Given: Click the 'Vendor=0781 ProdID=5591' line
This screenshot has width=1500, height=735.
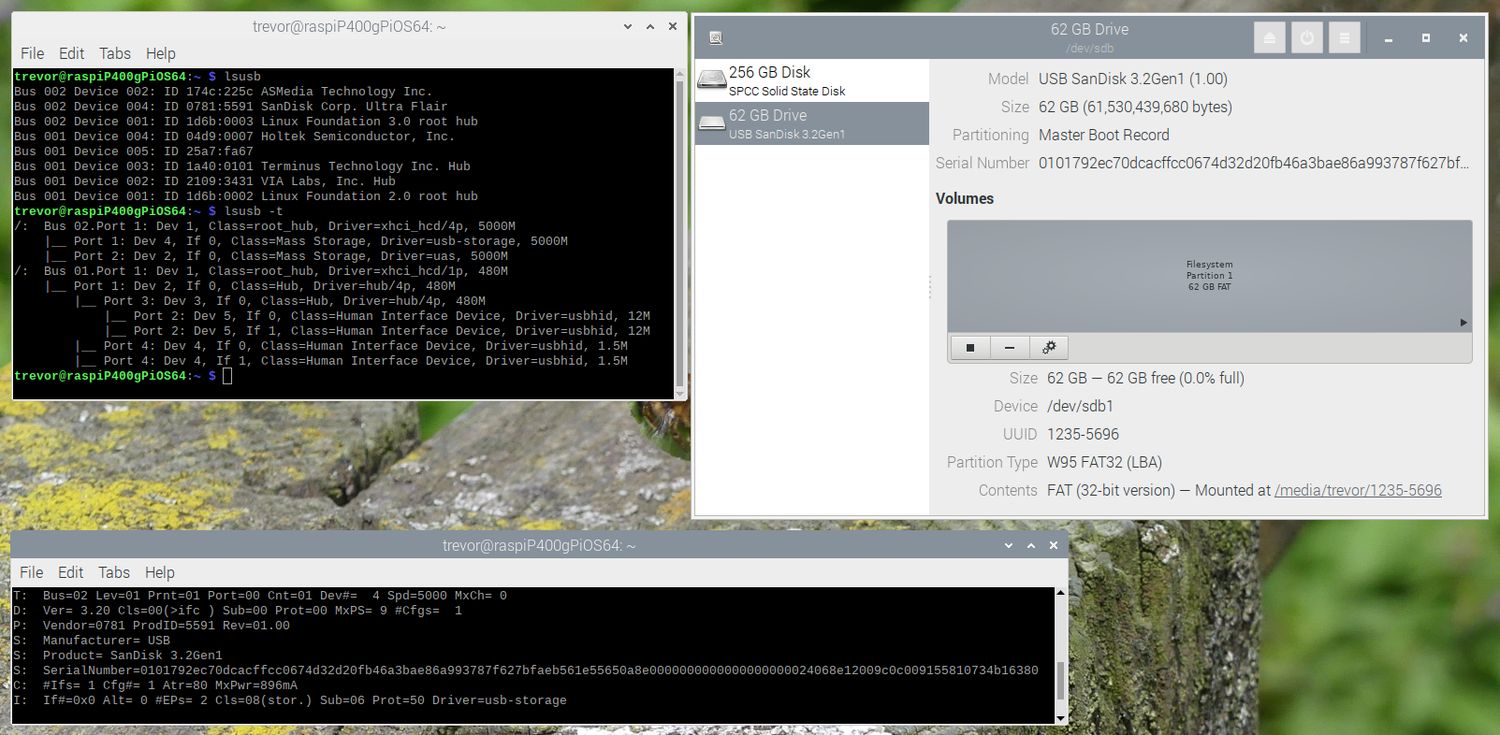Looking at the screenshot, I should click(152, 625).
